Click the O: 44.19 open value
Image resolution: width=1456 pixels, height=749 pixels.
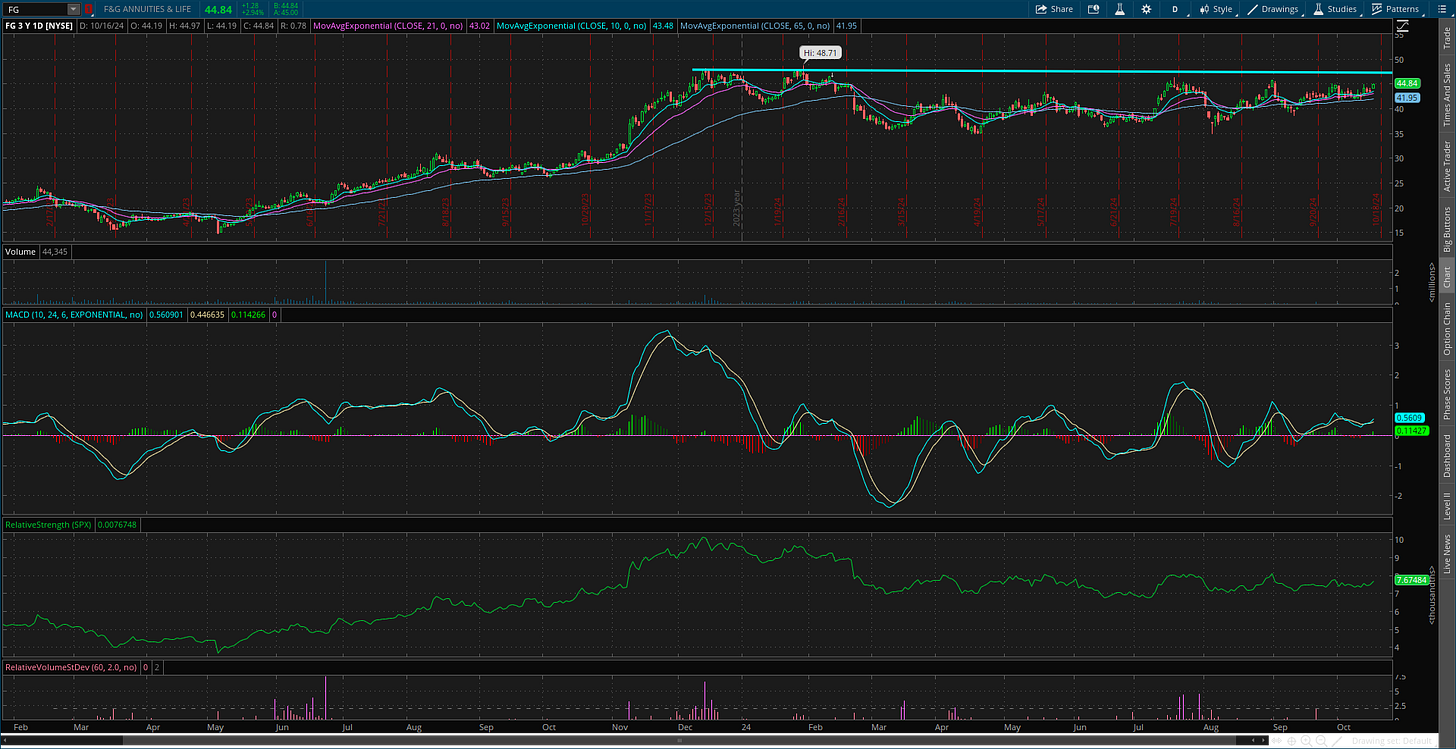tap(146, 26)
